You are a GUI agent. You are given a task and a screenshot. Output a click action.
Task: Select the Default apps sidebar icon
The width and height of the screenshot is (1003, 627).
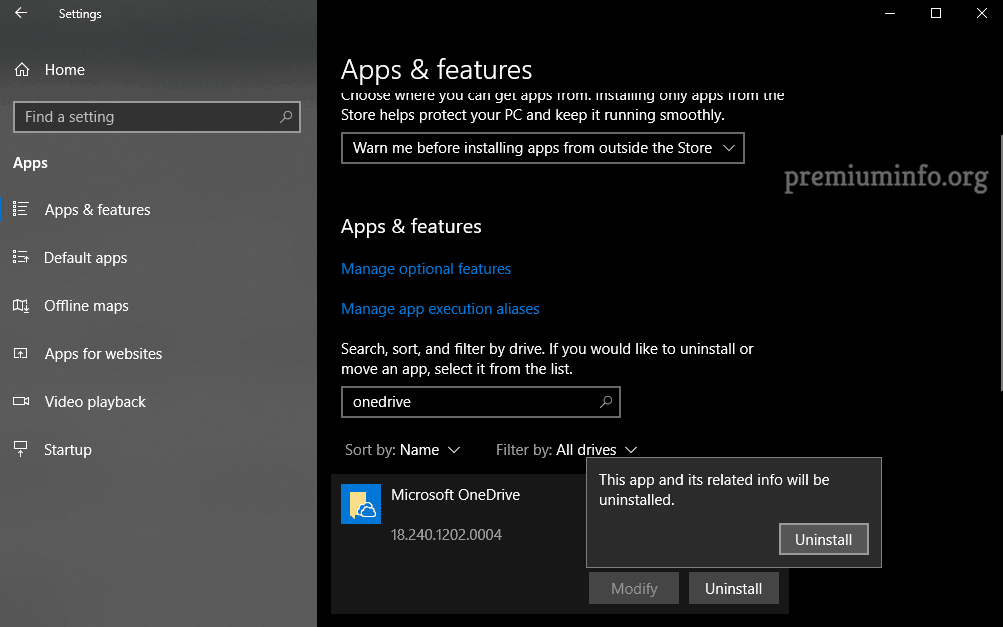pyautogui.click(x=20, y=257)
